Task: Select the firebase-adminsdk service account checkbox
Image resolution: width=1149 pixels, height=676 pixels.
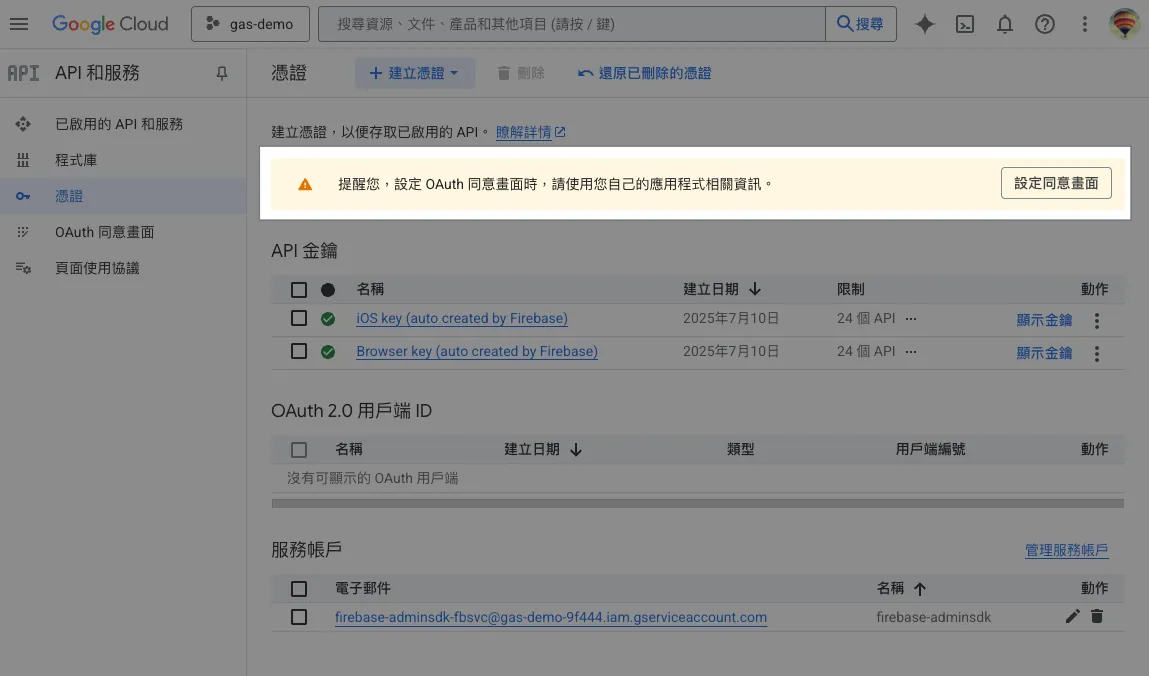Action: pos(299,617)
